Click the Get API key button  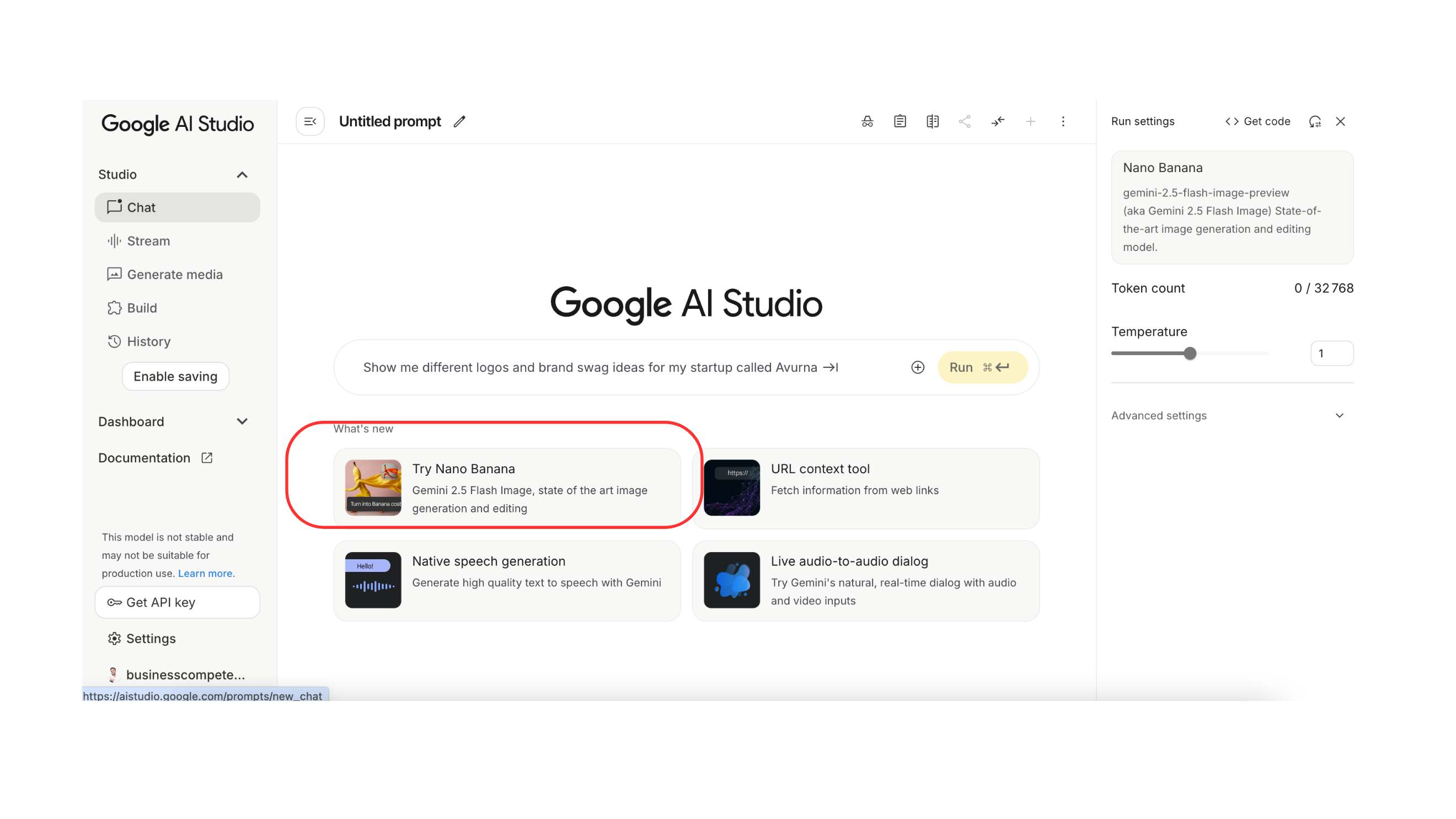[177, 602]
